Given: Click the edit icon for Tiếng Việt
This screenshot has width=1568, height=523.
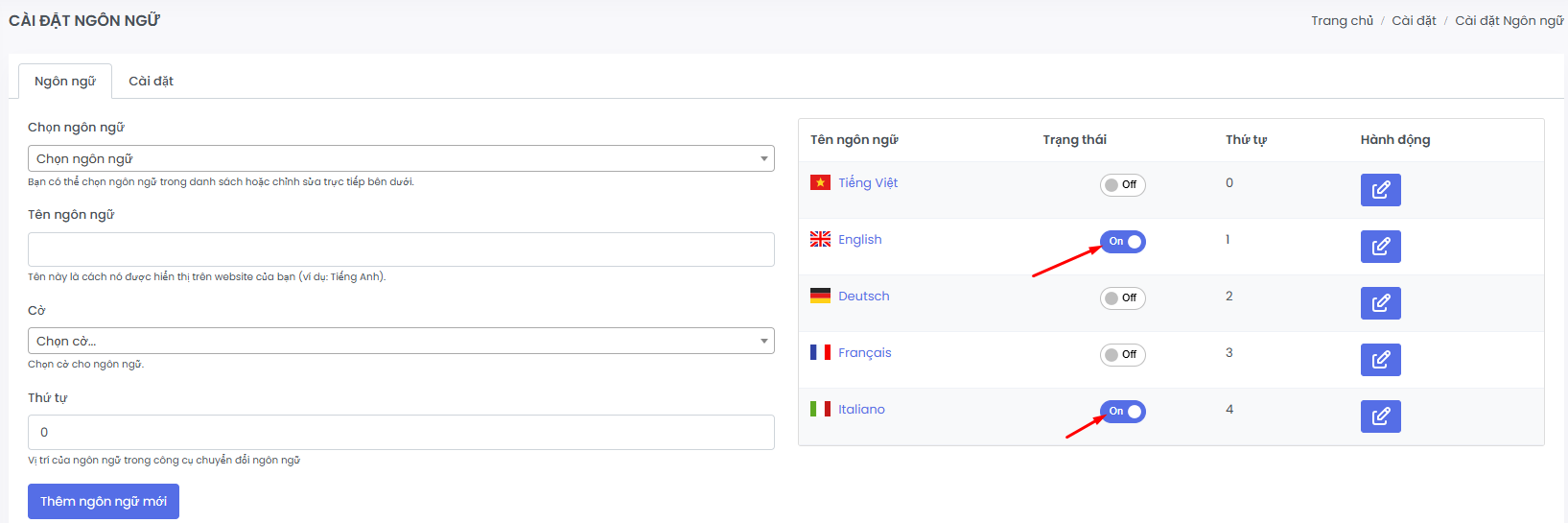Looking at the screenshot, I should (x=1380, y=190).
